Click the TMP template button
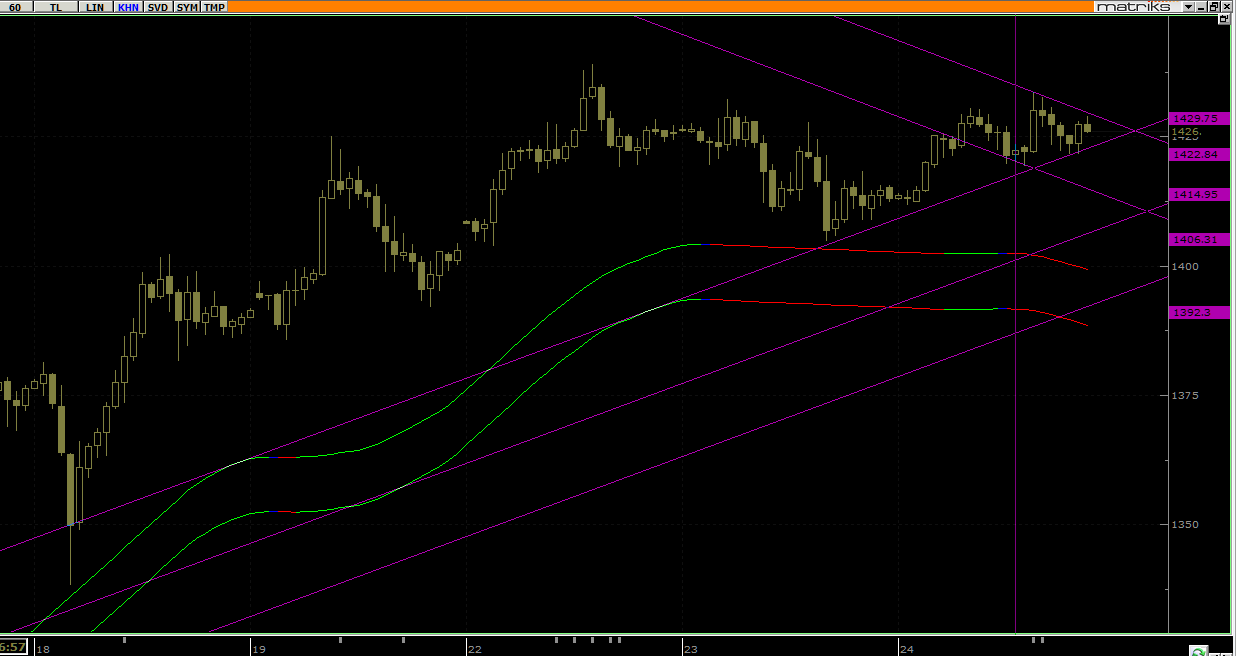 click(x=214, y=7)
